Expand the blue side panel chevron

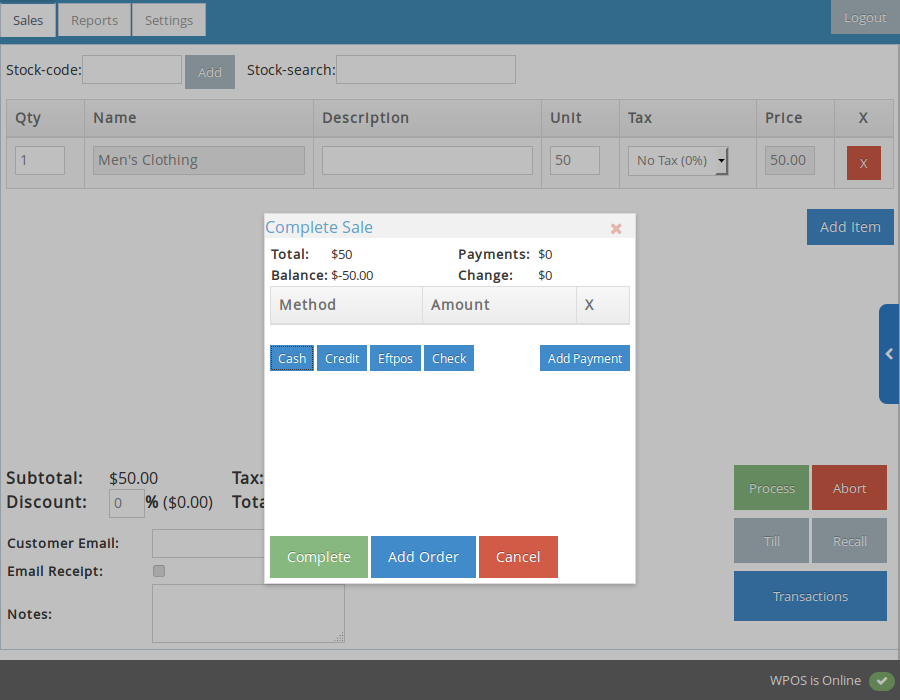tap(889, 353)
